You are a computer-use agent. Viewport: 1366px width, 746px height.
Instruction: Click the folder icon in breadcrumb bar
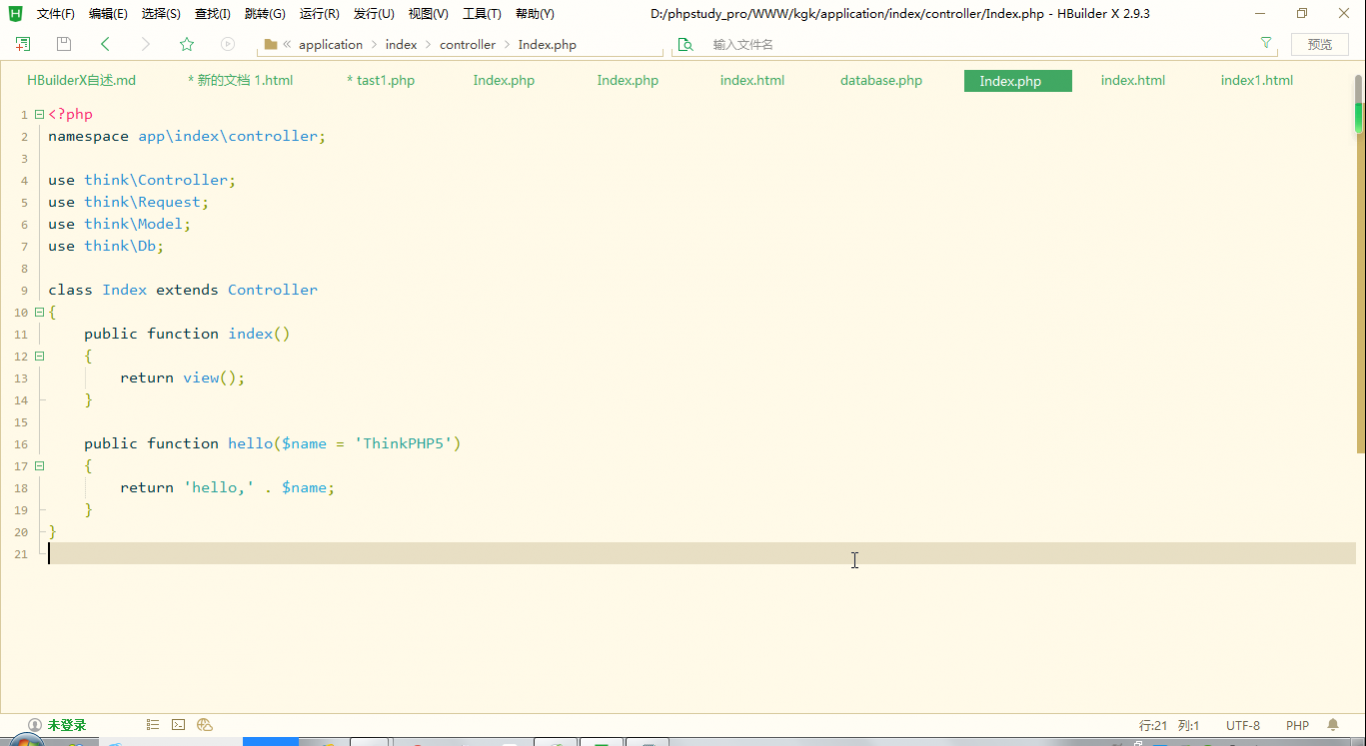coord(271,44)
